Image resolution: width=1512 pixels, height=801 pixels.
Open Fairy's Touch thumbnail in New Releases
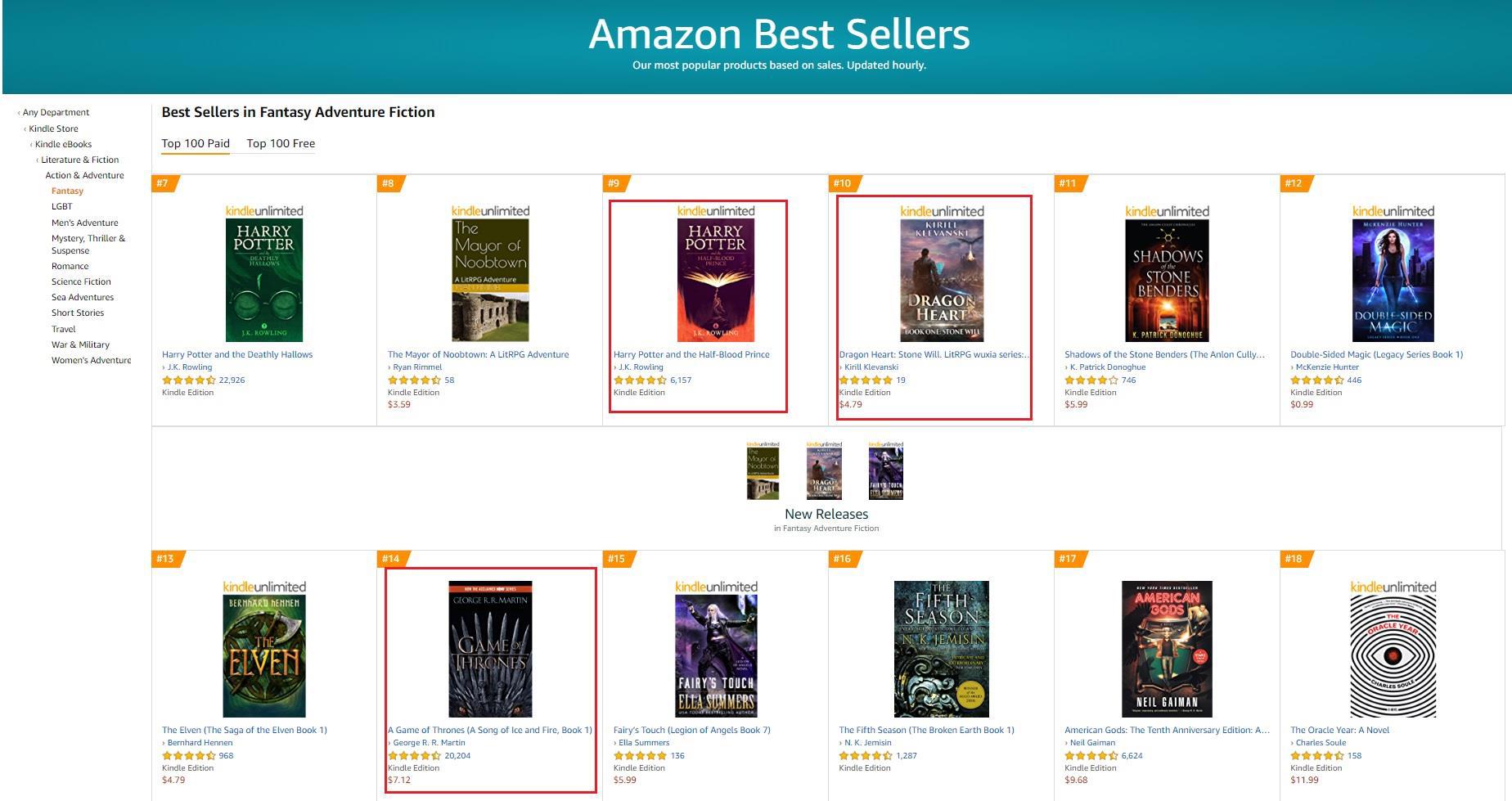(x=885, y=470)
